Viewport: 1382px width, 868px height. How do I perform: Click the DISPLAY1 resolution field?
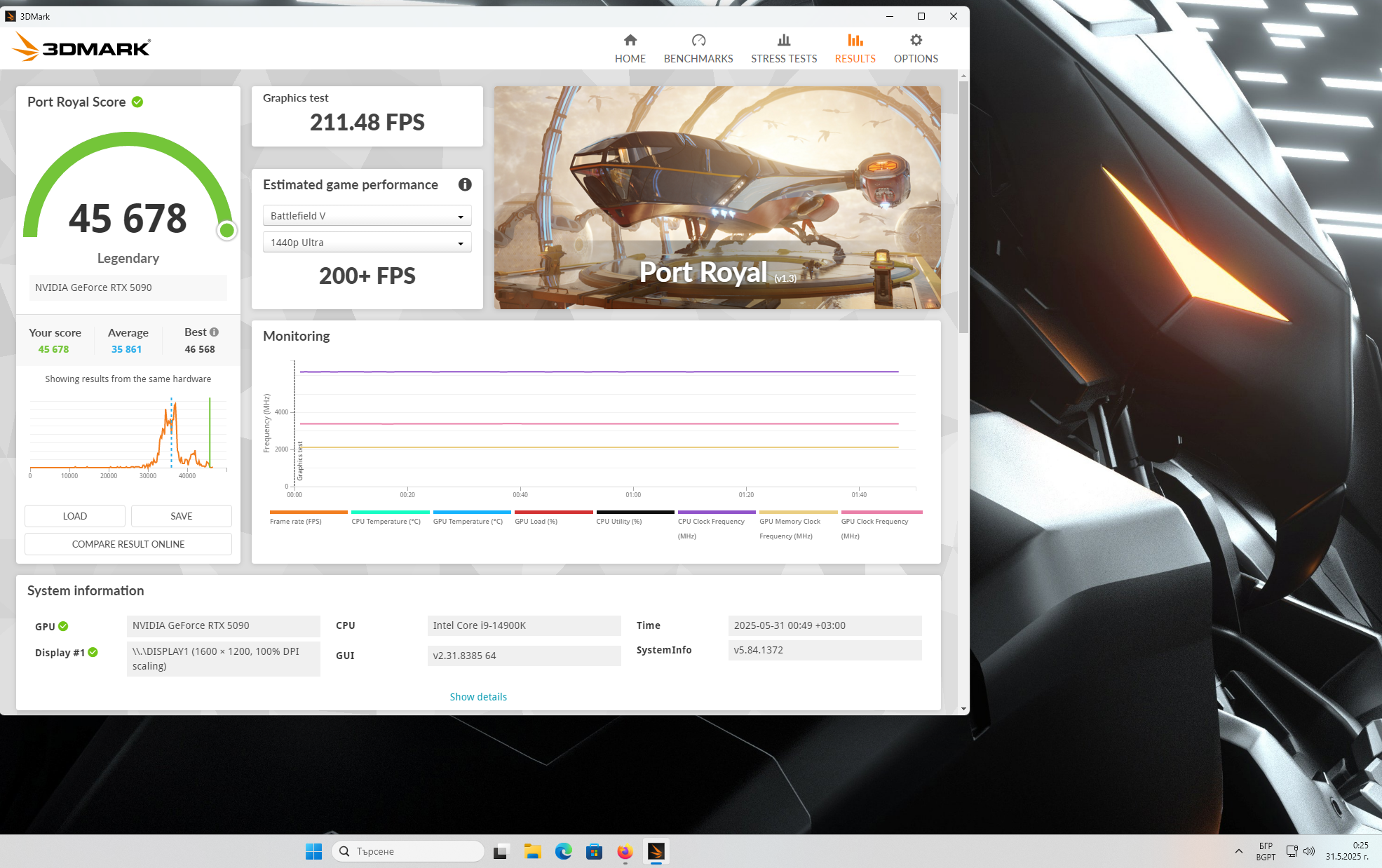click(x=223, y=658)
